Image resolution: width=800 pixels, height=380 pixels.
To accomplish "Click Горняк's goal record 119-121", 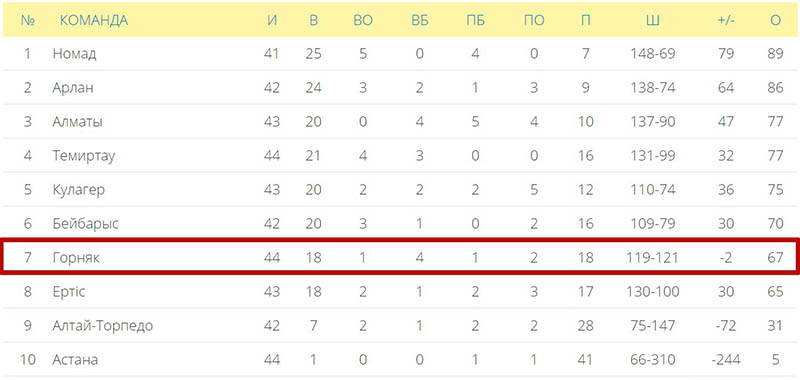I will tap(653, 258).
